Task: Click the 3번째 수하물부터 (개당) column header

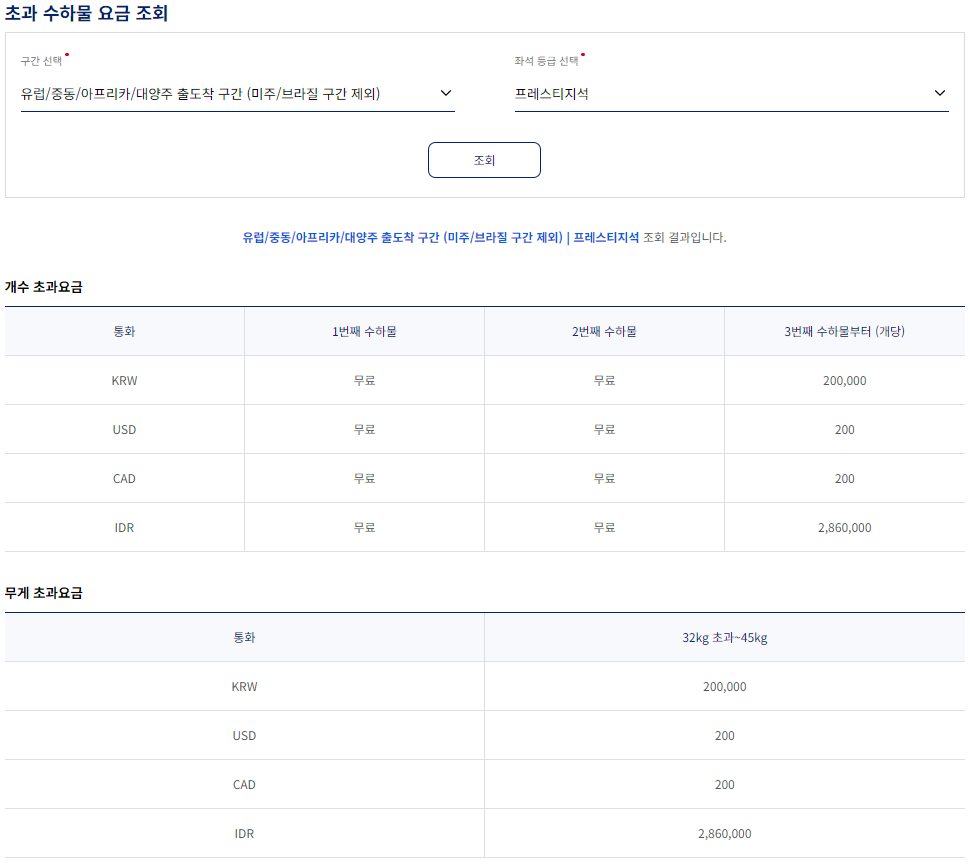Action: point(845,330)
